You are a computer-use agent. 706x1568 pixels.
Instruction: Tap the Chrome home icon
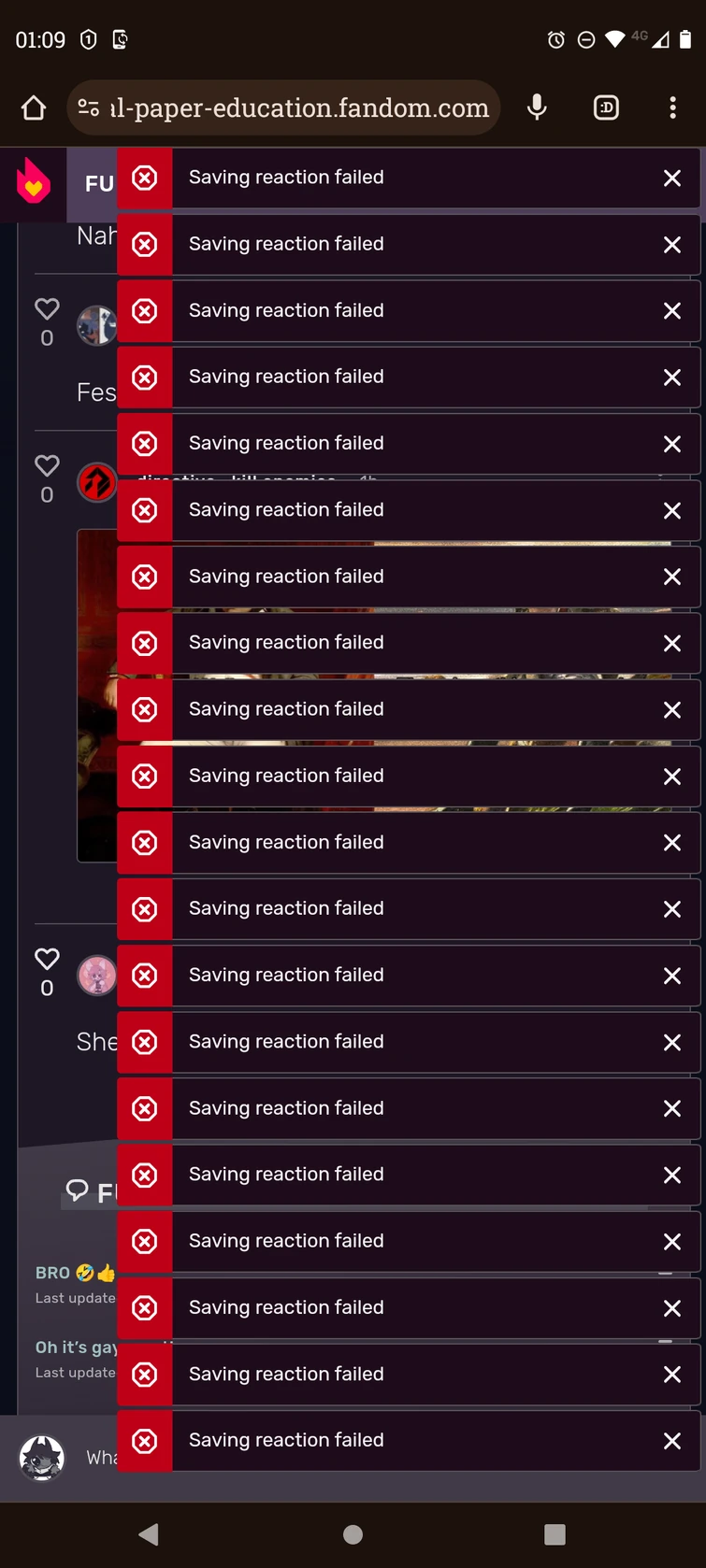[34, 108]
